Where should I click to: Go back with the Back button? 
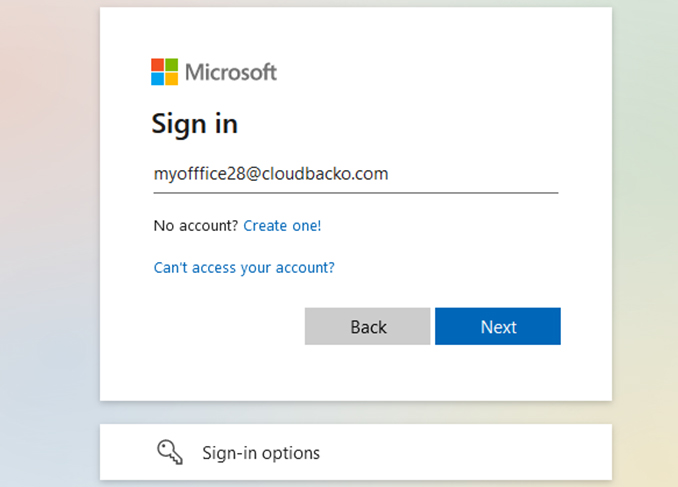[x=368, y=327]
